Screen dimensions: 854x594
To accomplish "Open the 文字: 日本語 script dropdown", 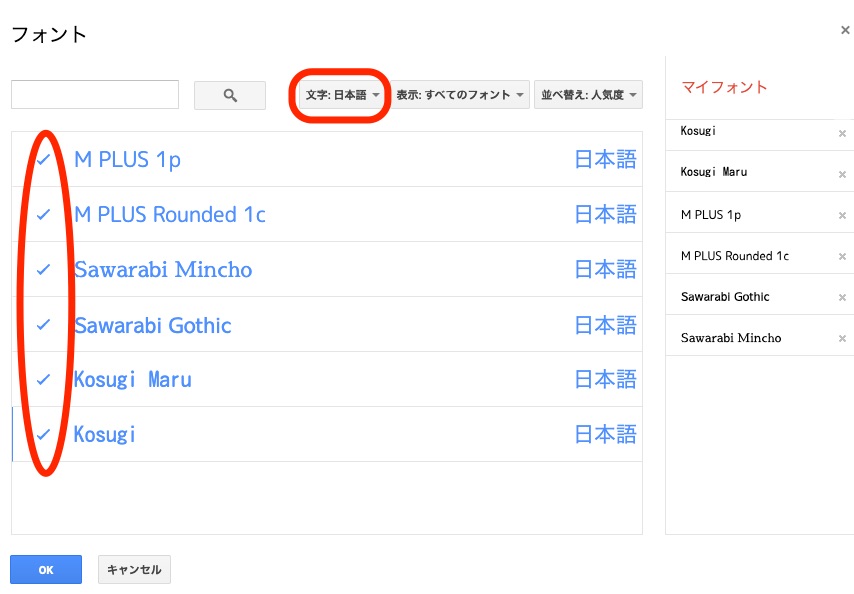I will 342,95.
